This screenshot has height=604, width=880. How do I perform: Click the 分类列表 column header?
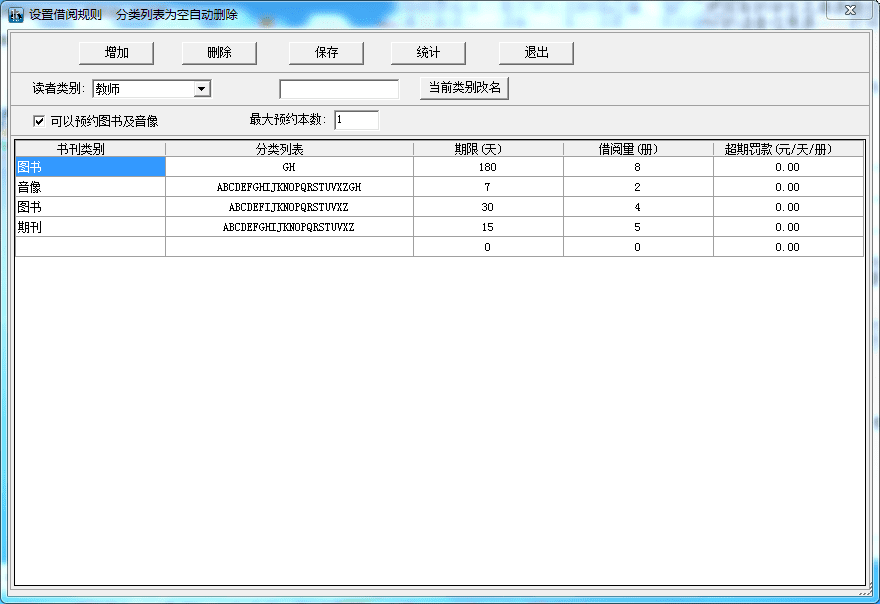click(x=289, y=149)
